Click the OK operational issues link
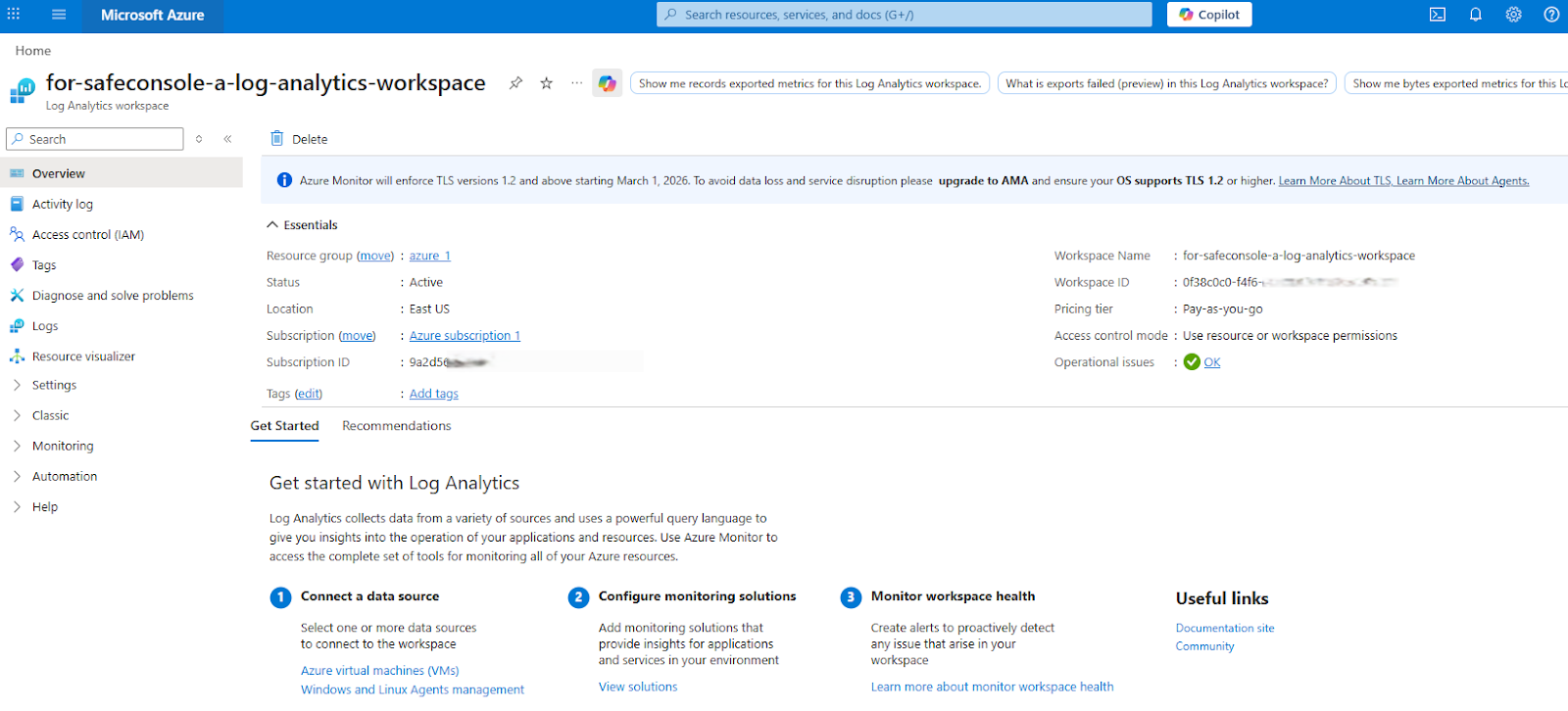The image size is (1568, 711). click(x=1212, y=362)
